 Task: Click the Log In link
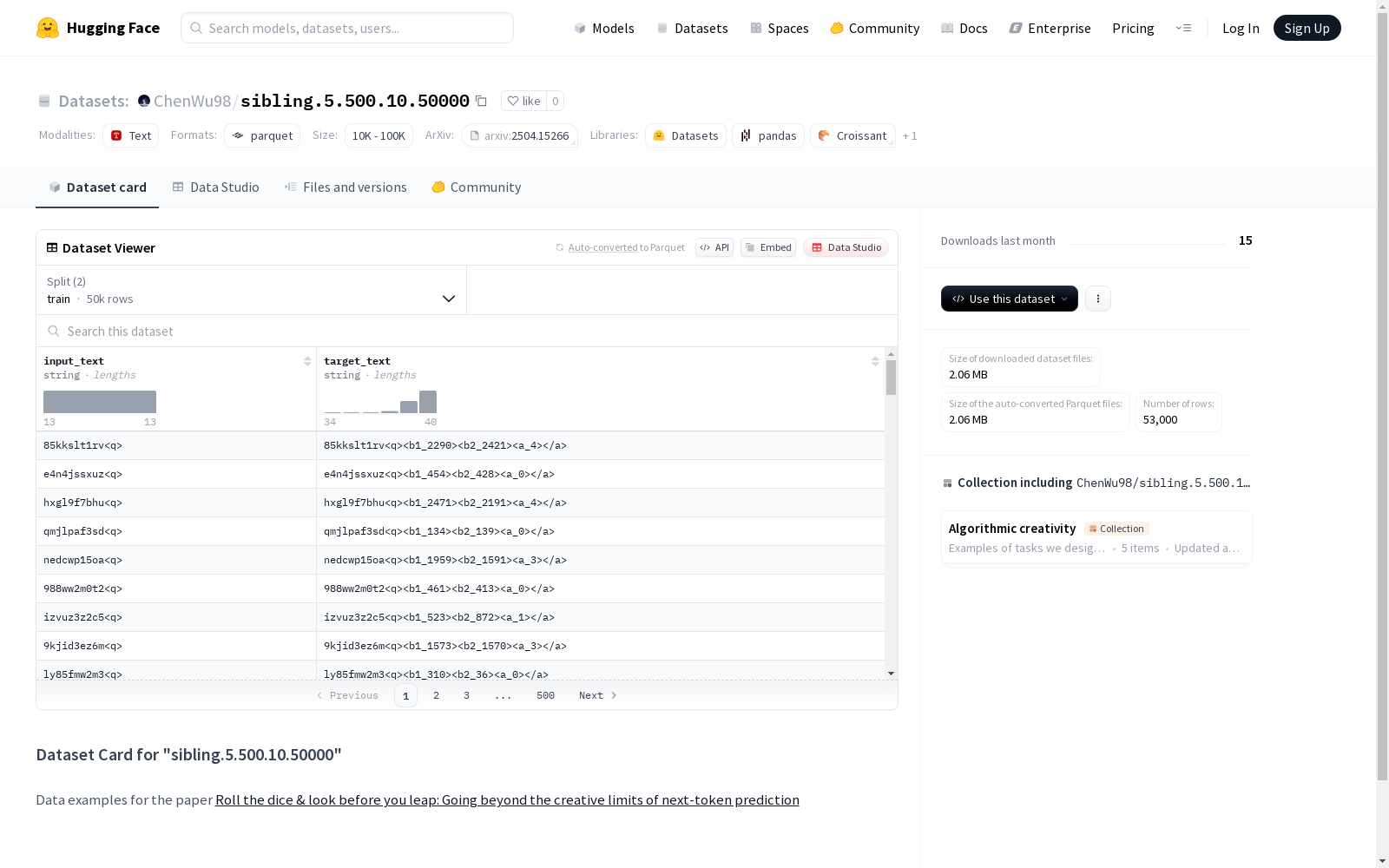click(x=1241, y=28)
